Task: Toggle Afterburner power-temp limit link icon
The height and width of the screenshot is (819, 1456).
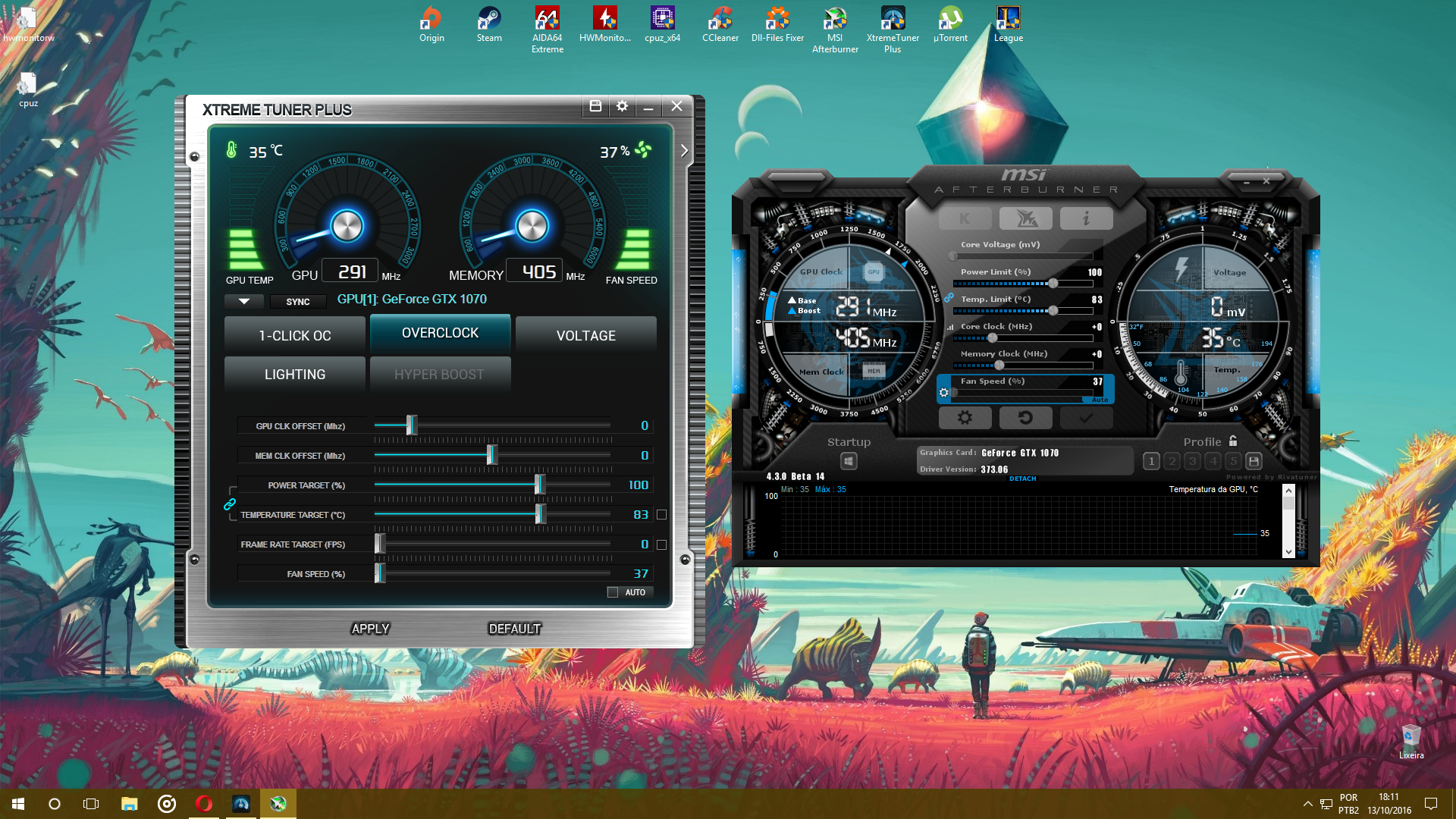Action: point(949,297)
